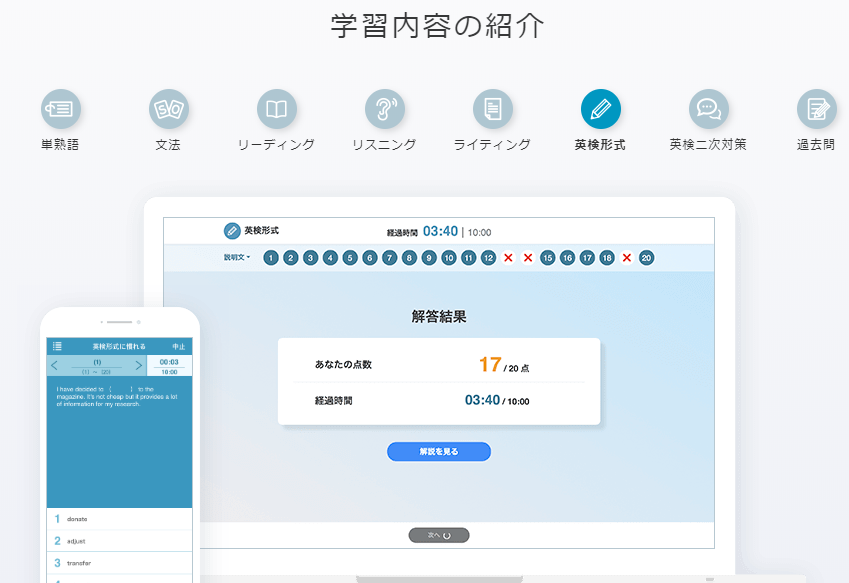This screenshot has width=849, height=583.
Task: Tap 中止 on the phone screen
Action: (179, 346)
